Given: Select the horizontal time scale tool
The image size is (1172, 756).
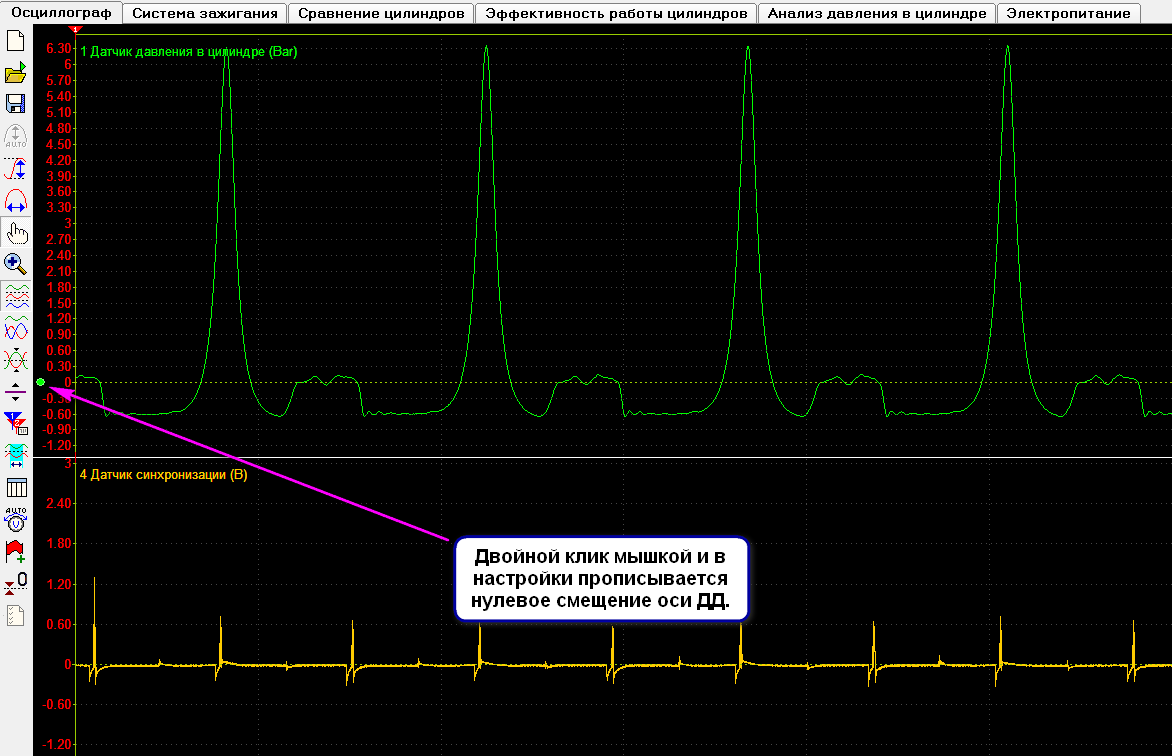Looking at the screenshot, I should [16, 201].
